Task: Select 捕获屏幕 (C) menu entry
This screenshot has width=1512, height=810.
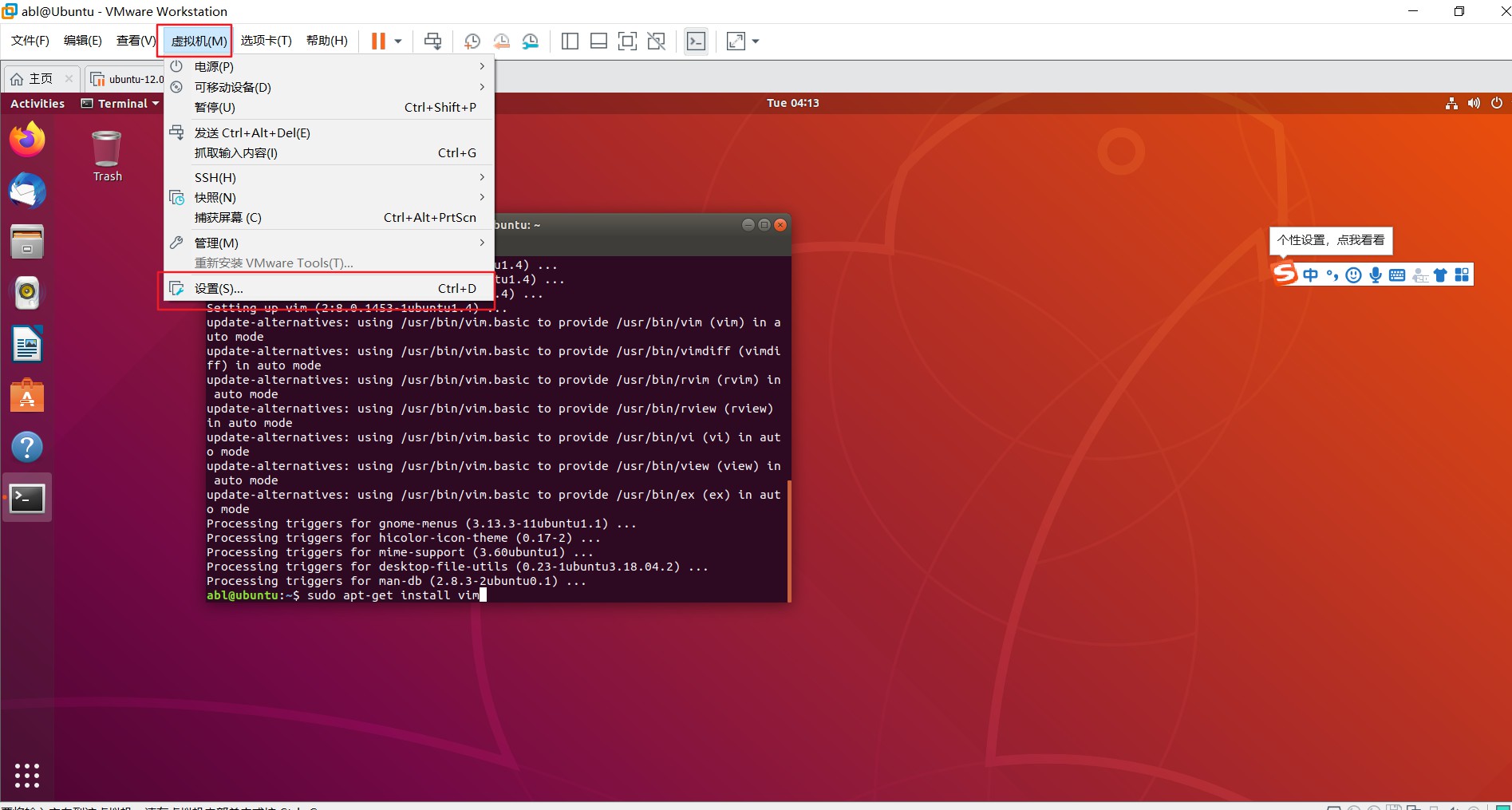Action: (x=329, y=217)
